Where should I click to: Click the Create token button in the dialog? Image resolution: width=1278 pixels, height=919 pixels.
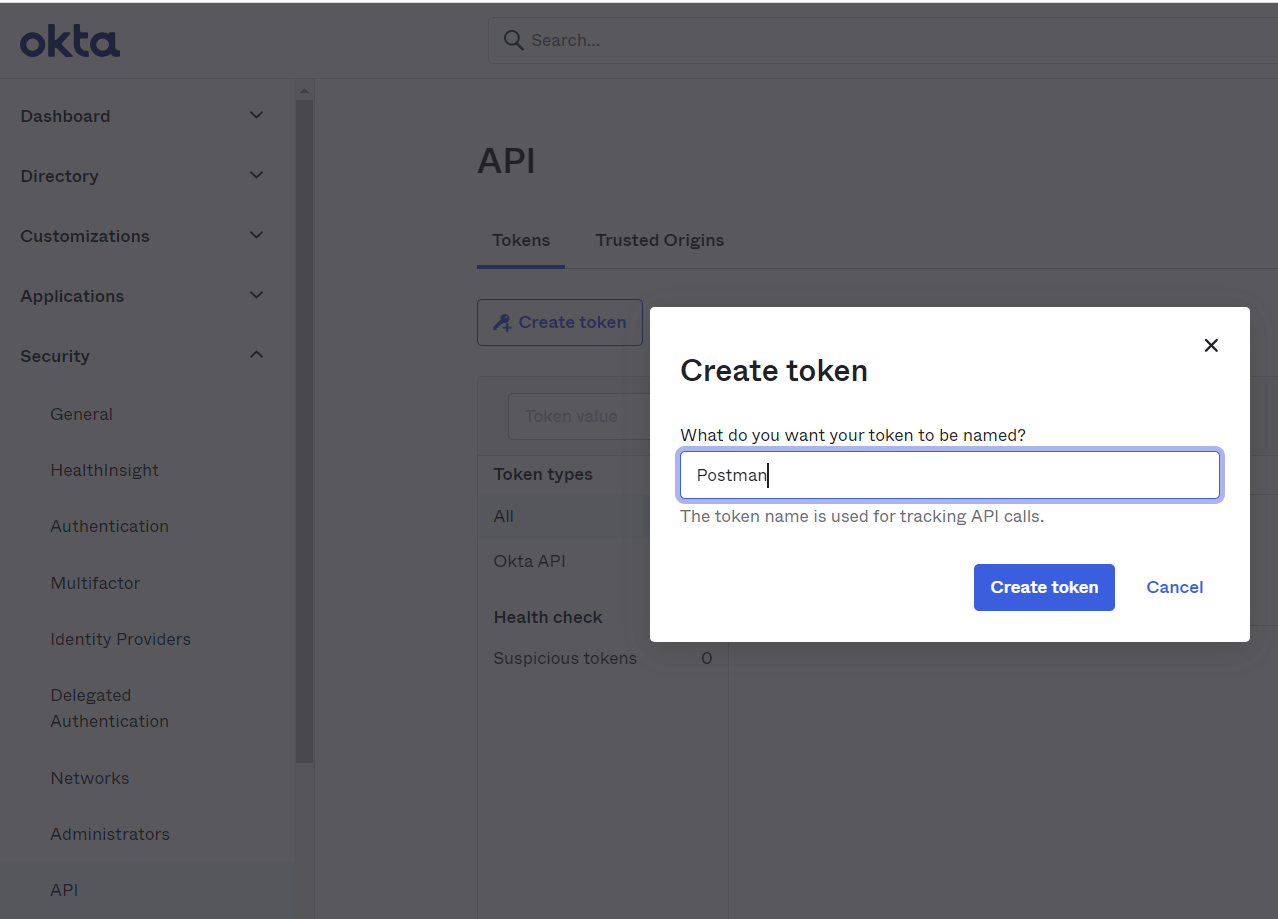click(1044, 587)
